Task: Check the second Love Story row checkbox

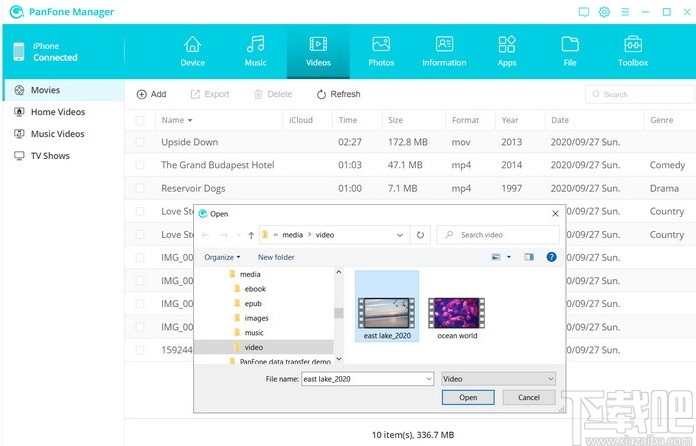Action: (140, 234)
